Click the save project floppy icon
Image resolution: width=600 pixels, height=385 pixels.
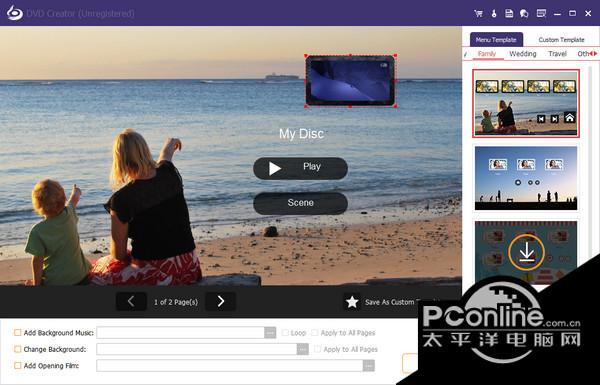509,13
